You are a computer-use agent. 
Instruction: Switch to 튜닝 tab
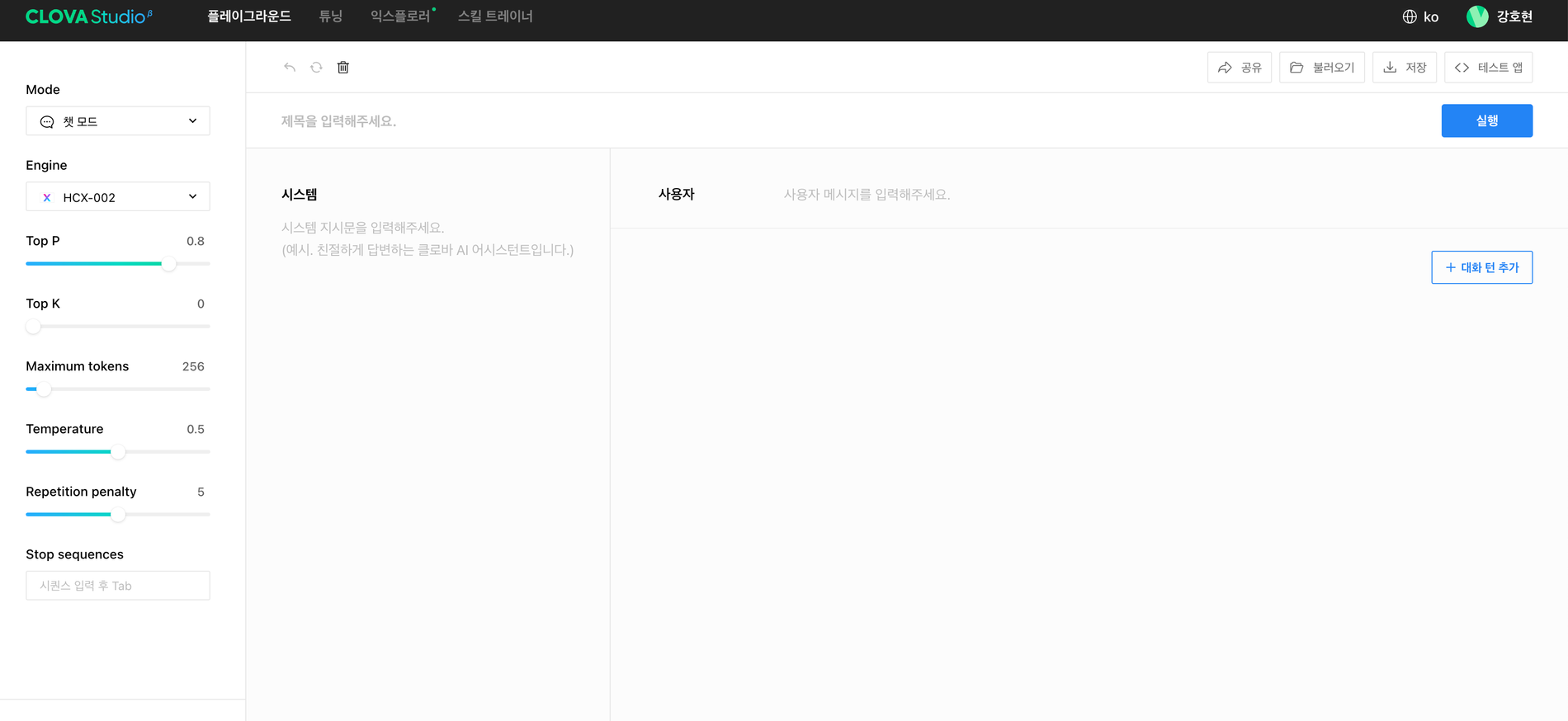pyautogui.click(x=331, y=16)
